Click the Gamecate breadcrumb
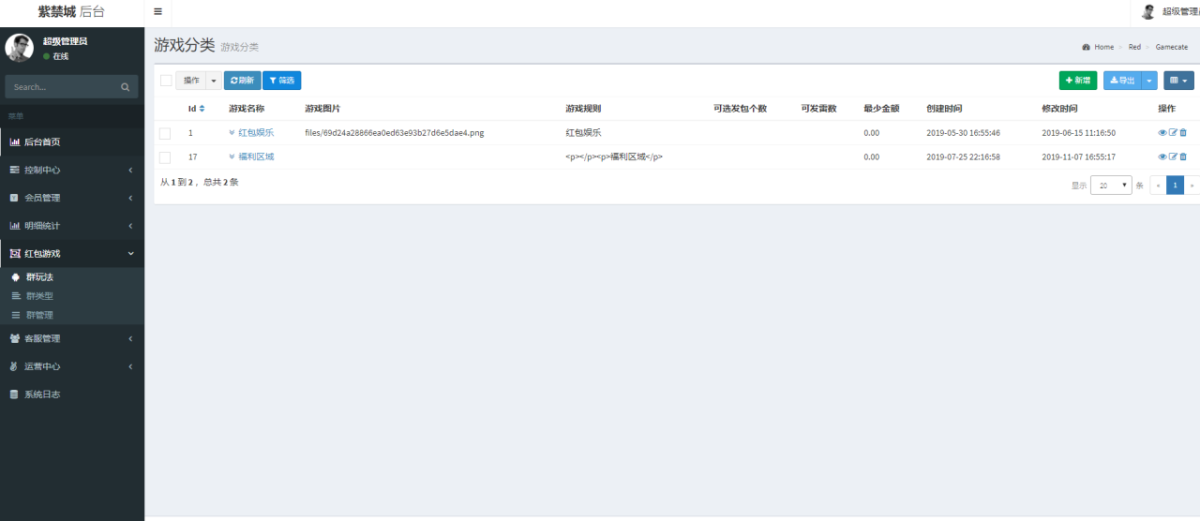1200x521 pixels. tap(1172, 47)
